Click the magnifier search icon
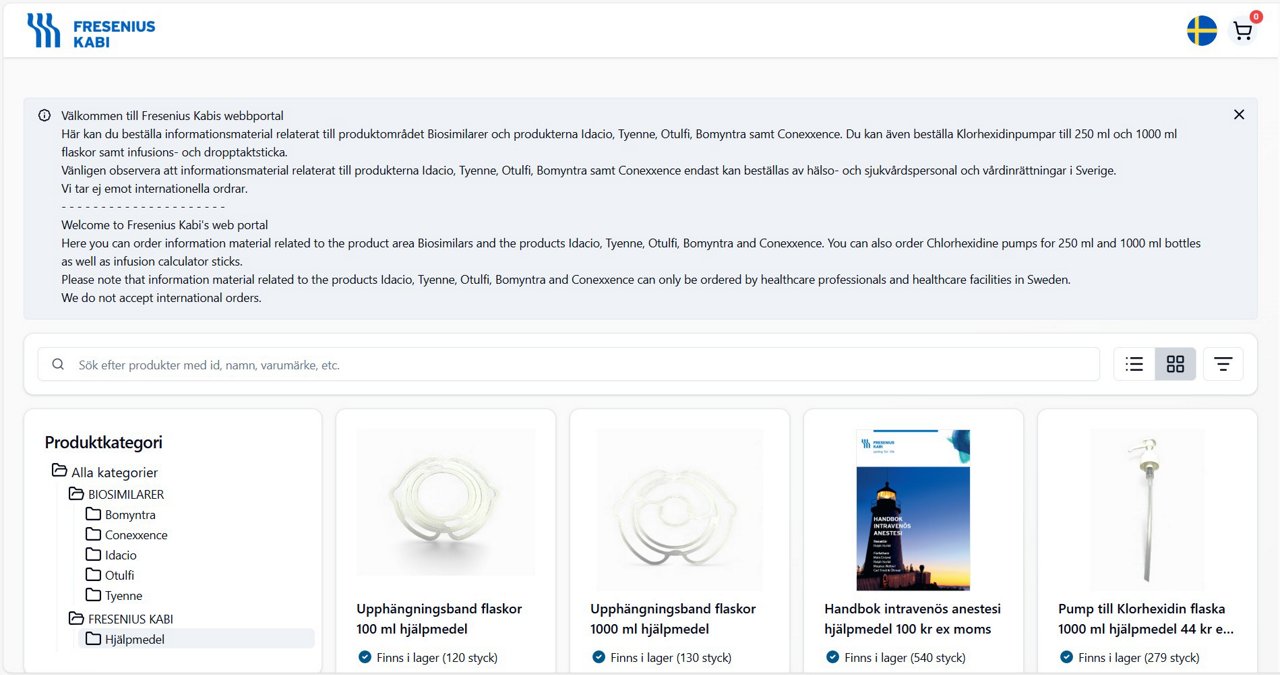The height and width of the screenshot is (675, 1280). 58,365
